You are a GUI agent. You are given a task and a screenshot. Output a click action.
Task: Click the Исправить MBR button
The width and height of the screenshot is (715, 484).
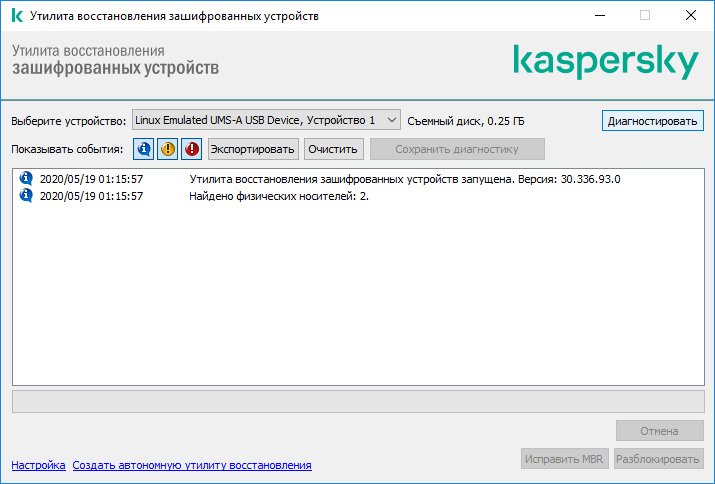[564, 458]
